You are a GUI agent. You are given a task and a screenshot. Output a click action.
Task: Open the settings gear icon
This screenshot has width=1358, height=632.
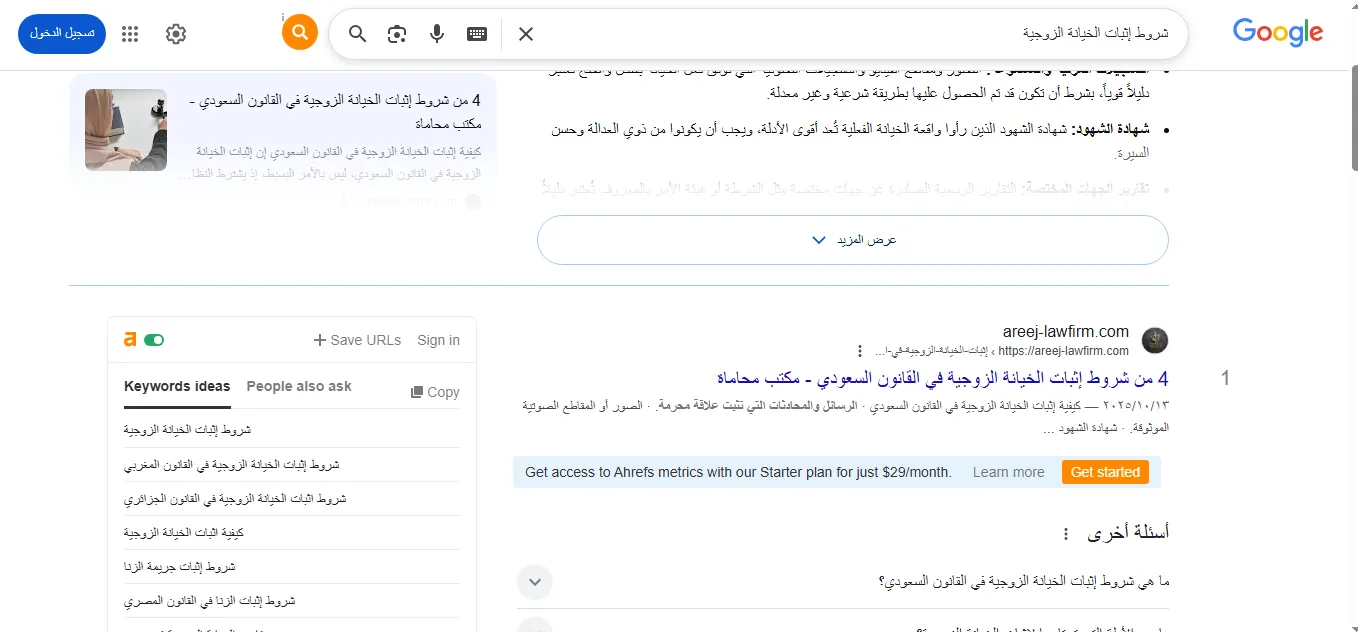click(x=176, y=34)
